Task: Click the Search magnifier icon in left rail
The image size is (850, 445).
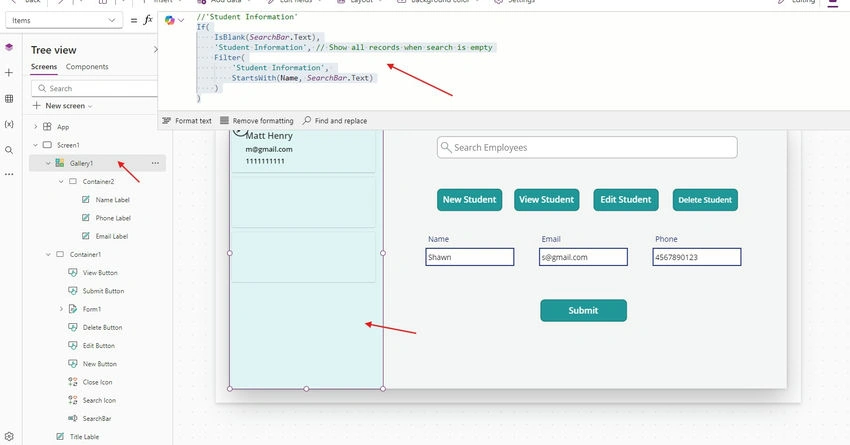Action: (9, 150)
